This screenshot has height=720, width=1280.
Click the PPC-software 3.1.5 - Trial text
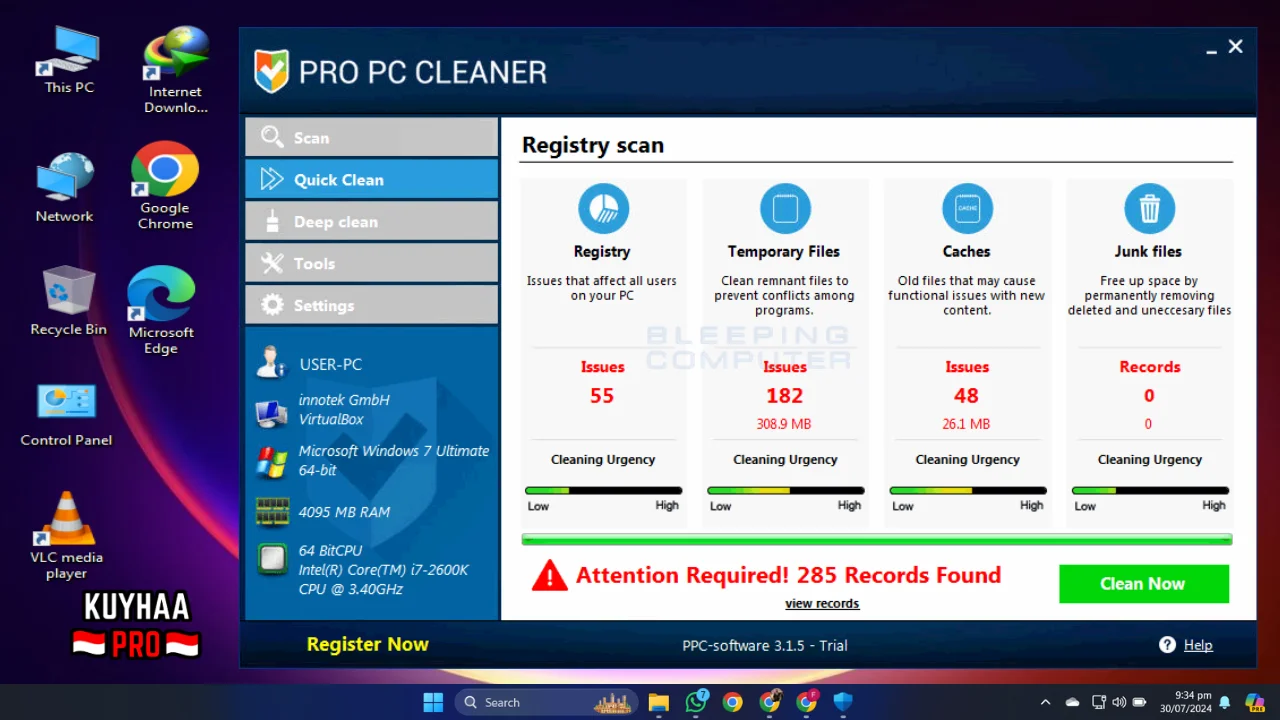[x=765, y=645]
